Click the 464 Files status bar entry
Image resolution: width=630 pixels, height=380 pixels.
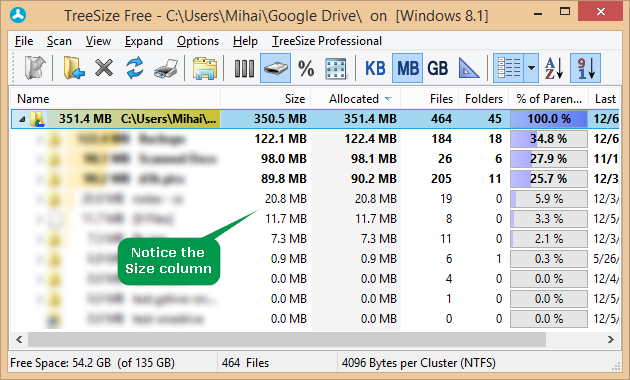click(x=245, y=363)
